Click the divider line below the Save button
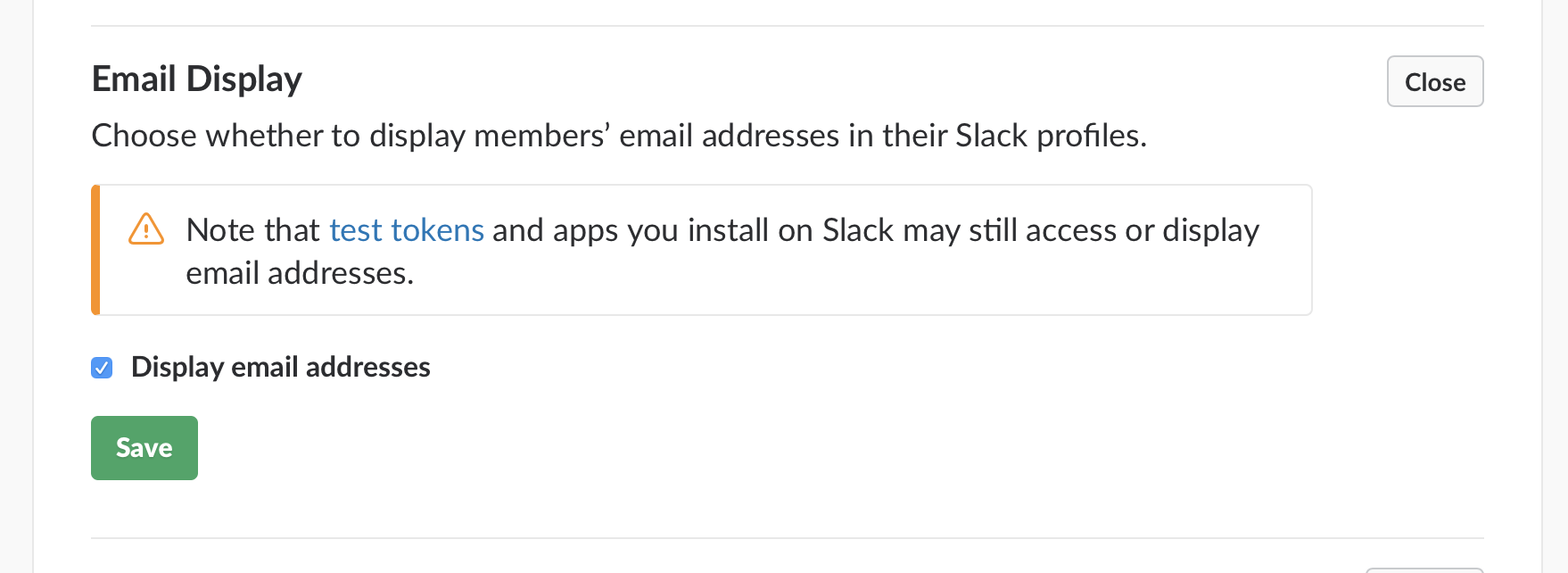This screenshot has height=573, width=1568. (x=788, y=538)
